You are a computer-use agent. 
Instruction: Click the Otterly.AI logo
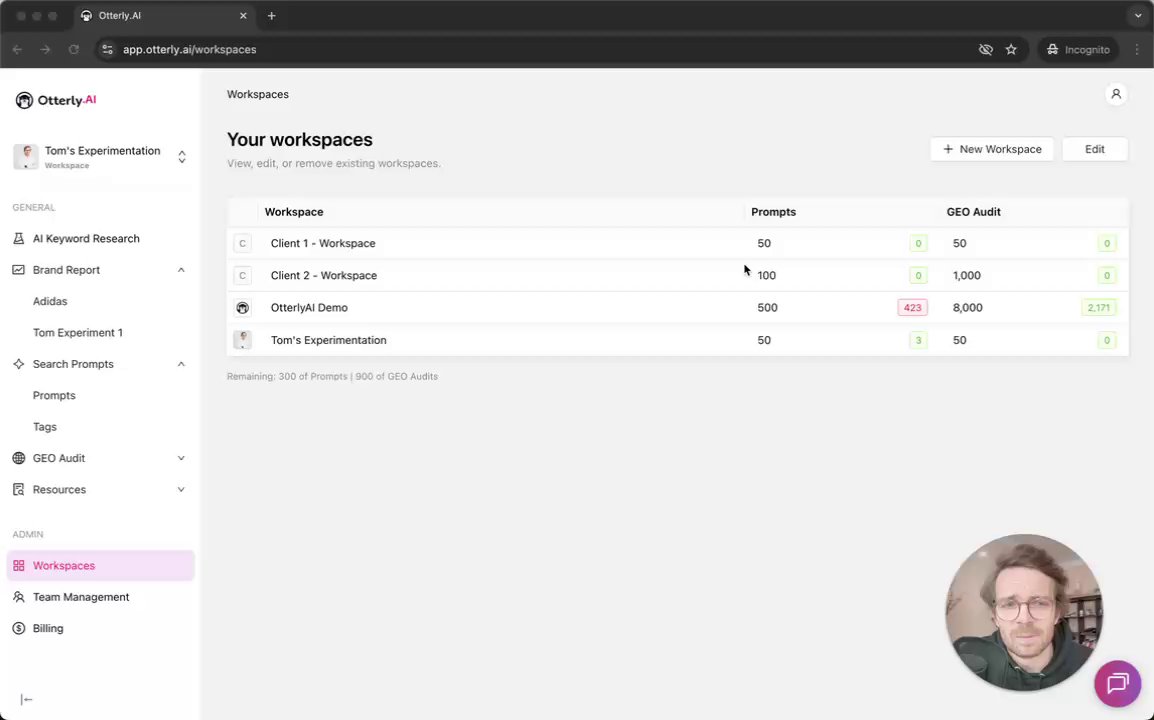pos(56,100)
